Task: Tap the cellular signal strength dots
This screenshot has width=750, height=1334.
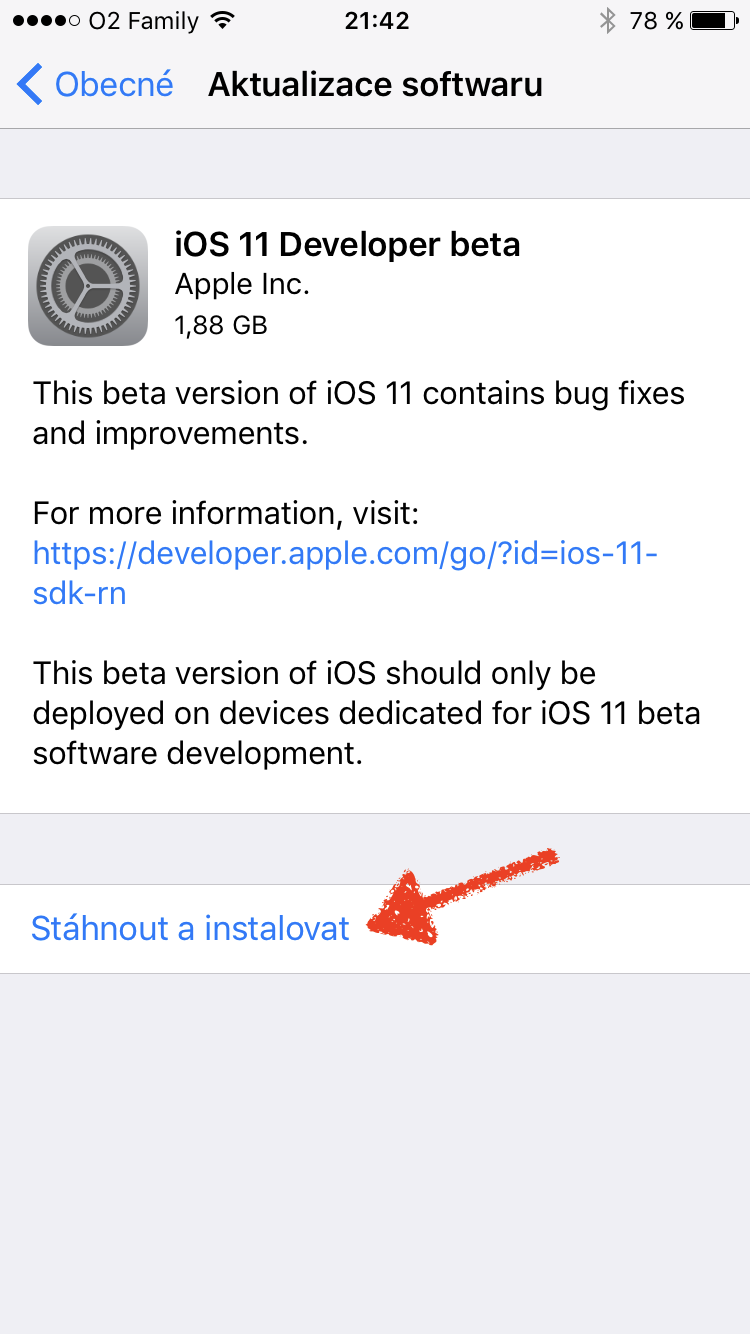Action: coord(44,21)
